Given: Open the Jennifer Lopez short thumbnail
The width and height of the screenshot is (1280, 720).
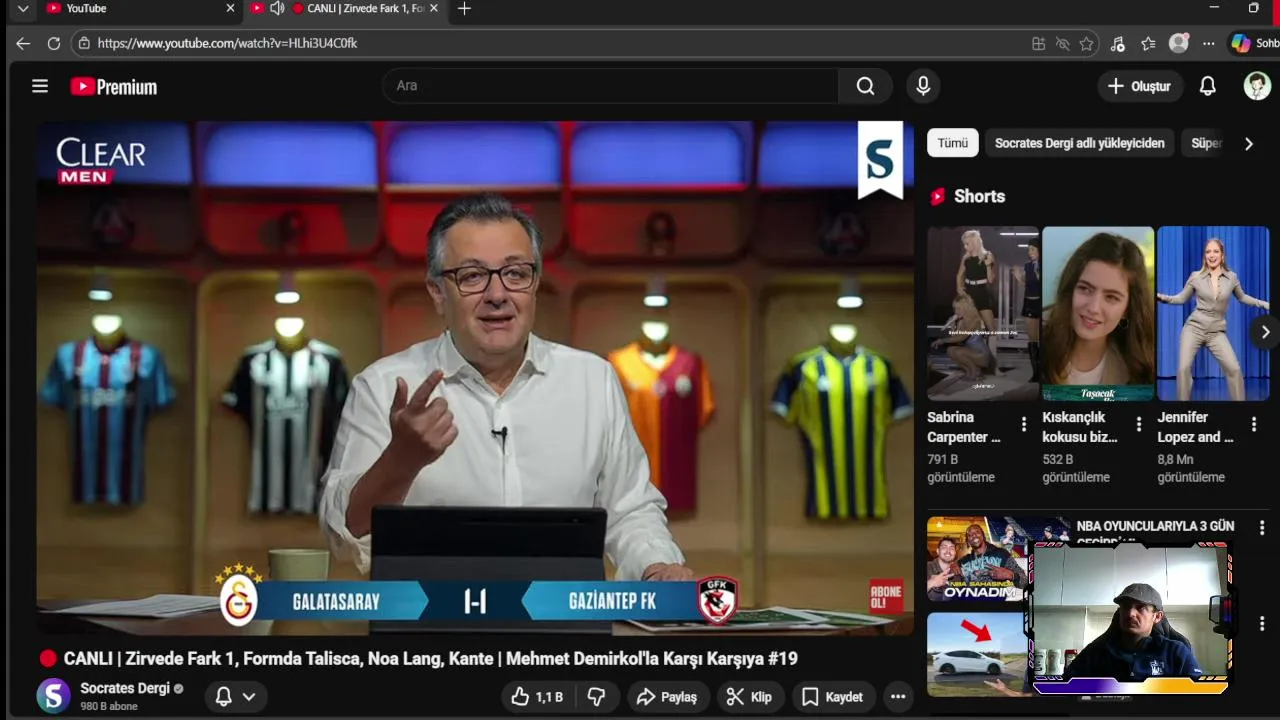Looking at the screenshot, I should [x=1213, y=314].
